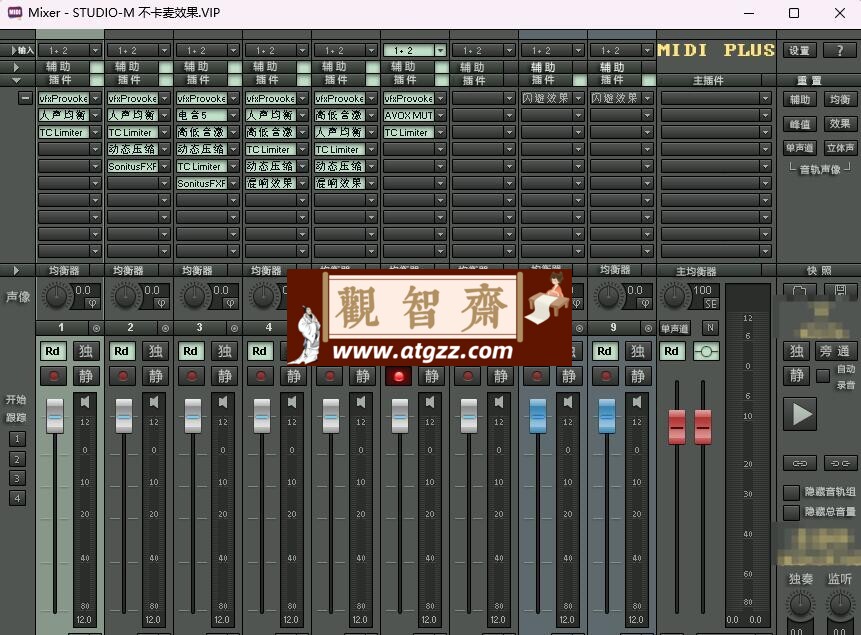Viewport: 861px width, 635px height.
Task: Load snapshot via folder icon
Action: pos(800,290)
